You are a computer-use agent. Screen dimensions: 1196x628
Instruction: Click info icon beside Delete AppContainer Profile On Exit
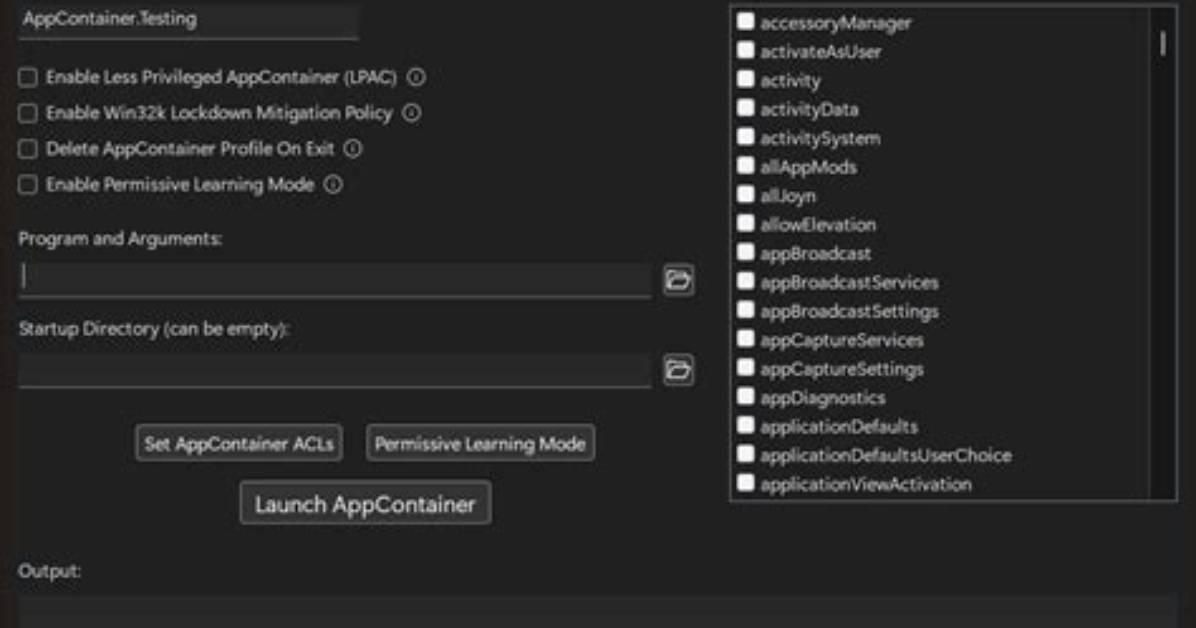point(352,149)
